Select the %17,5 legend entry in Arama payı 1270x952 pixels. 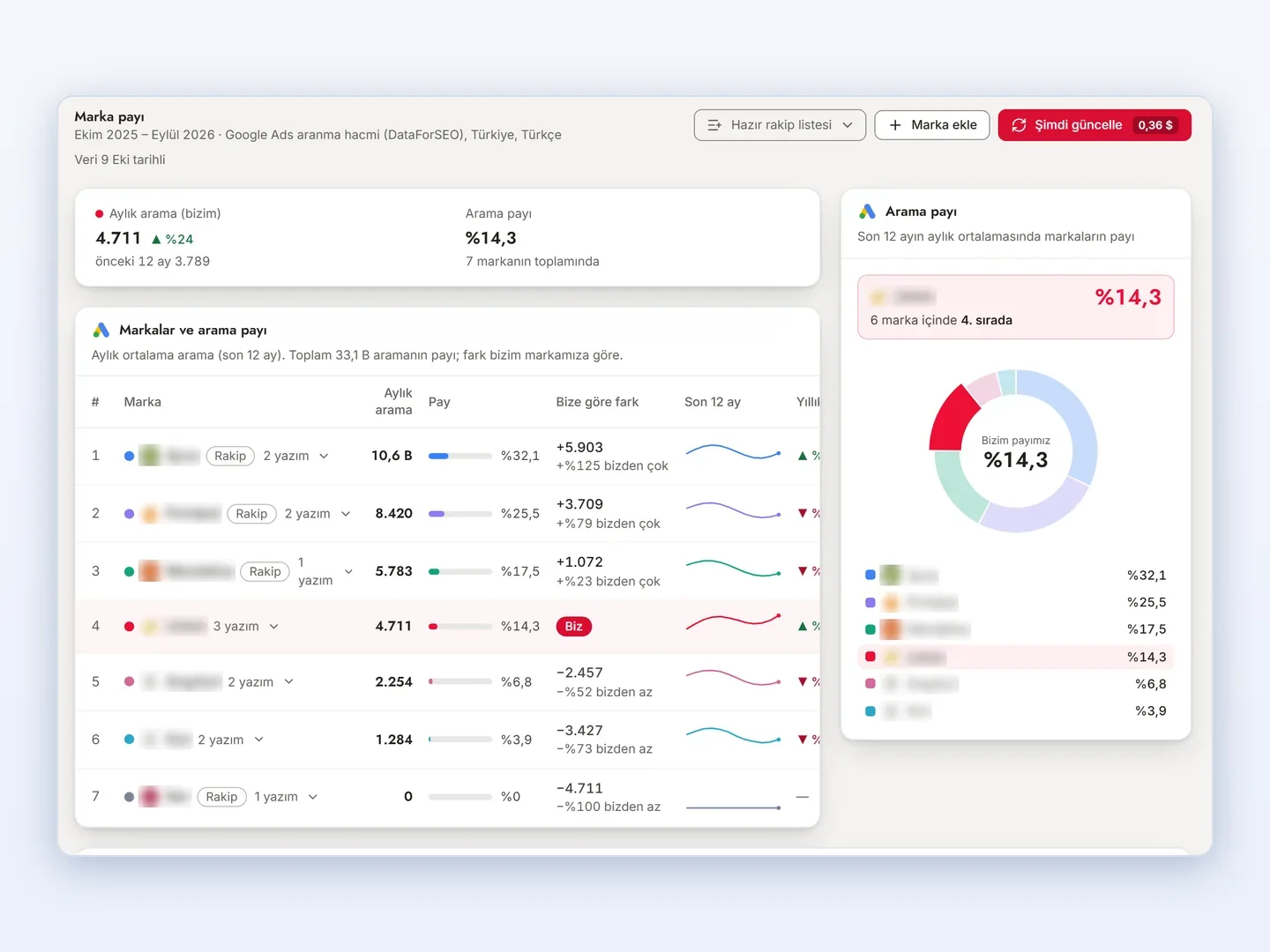click(1016, 629)
